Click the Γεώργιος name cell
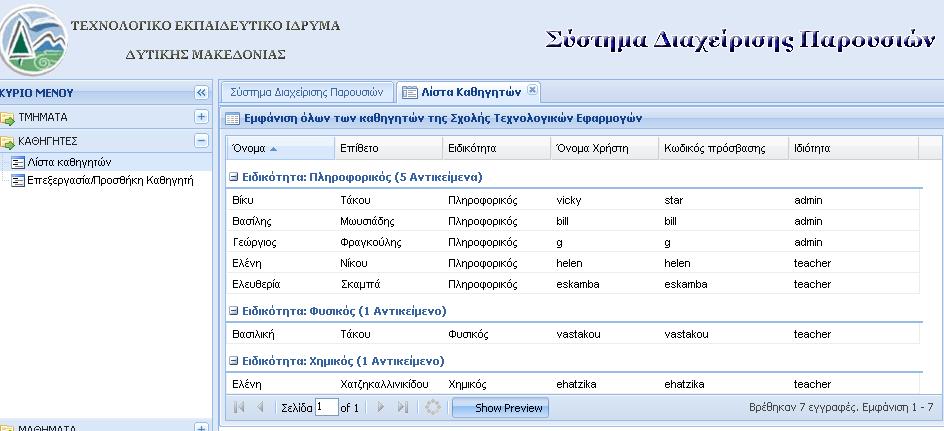This screenshot has height=431, width=944. (281, 242)
